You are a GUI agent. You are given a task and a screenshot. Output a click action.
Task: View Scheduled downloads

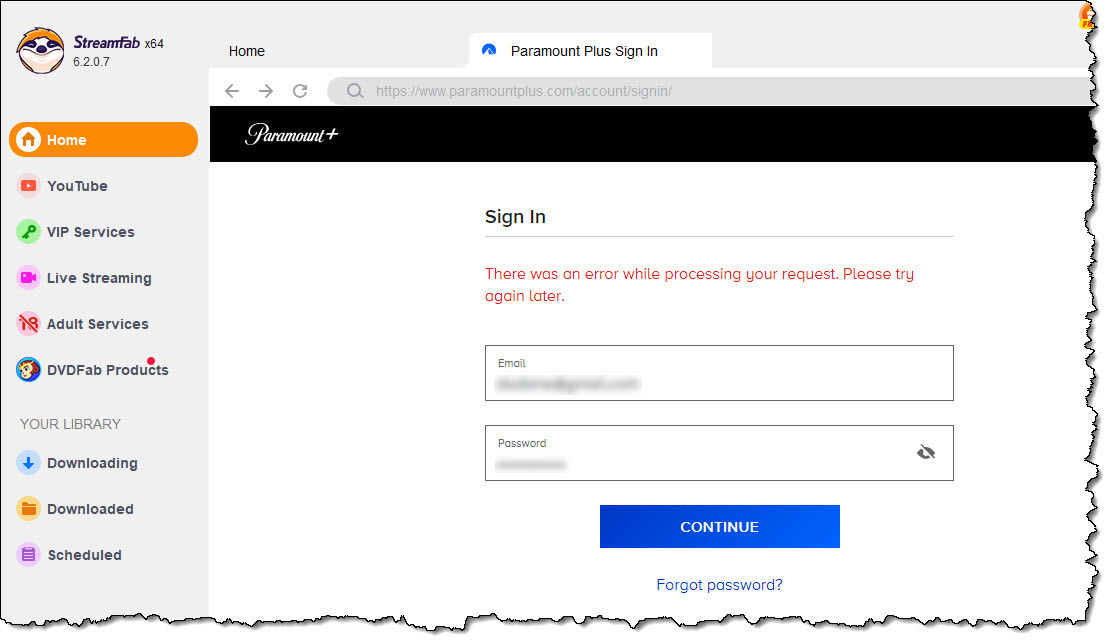pos(84,555)
